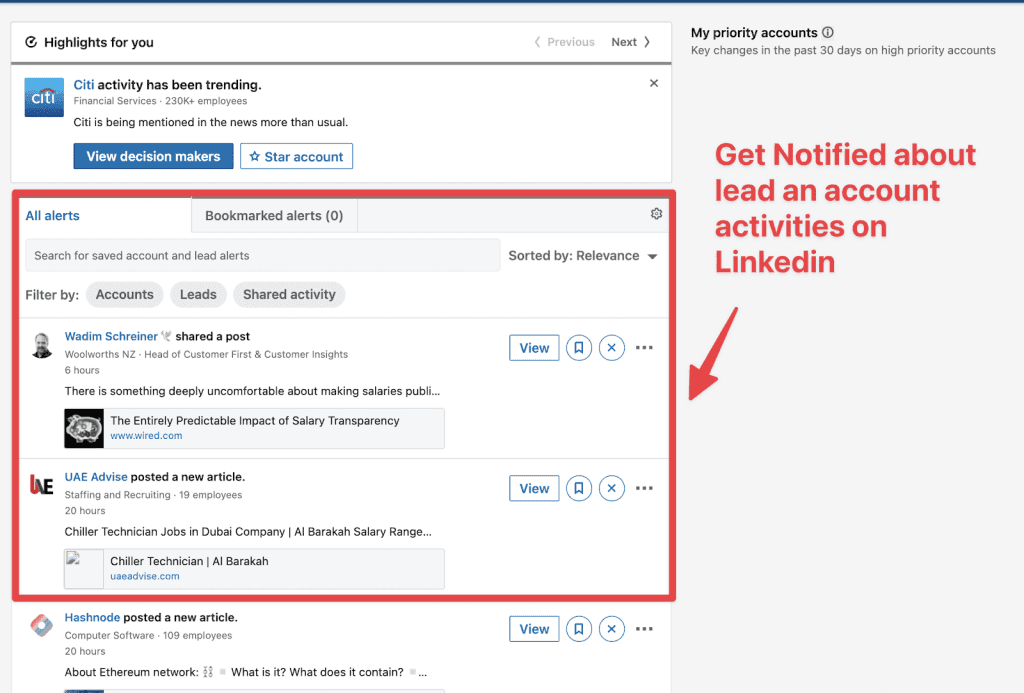The image size is (1024, 693).
Task: Open alert settings gear icon
Action: 656,214
